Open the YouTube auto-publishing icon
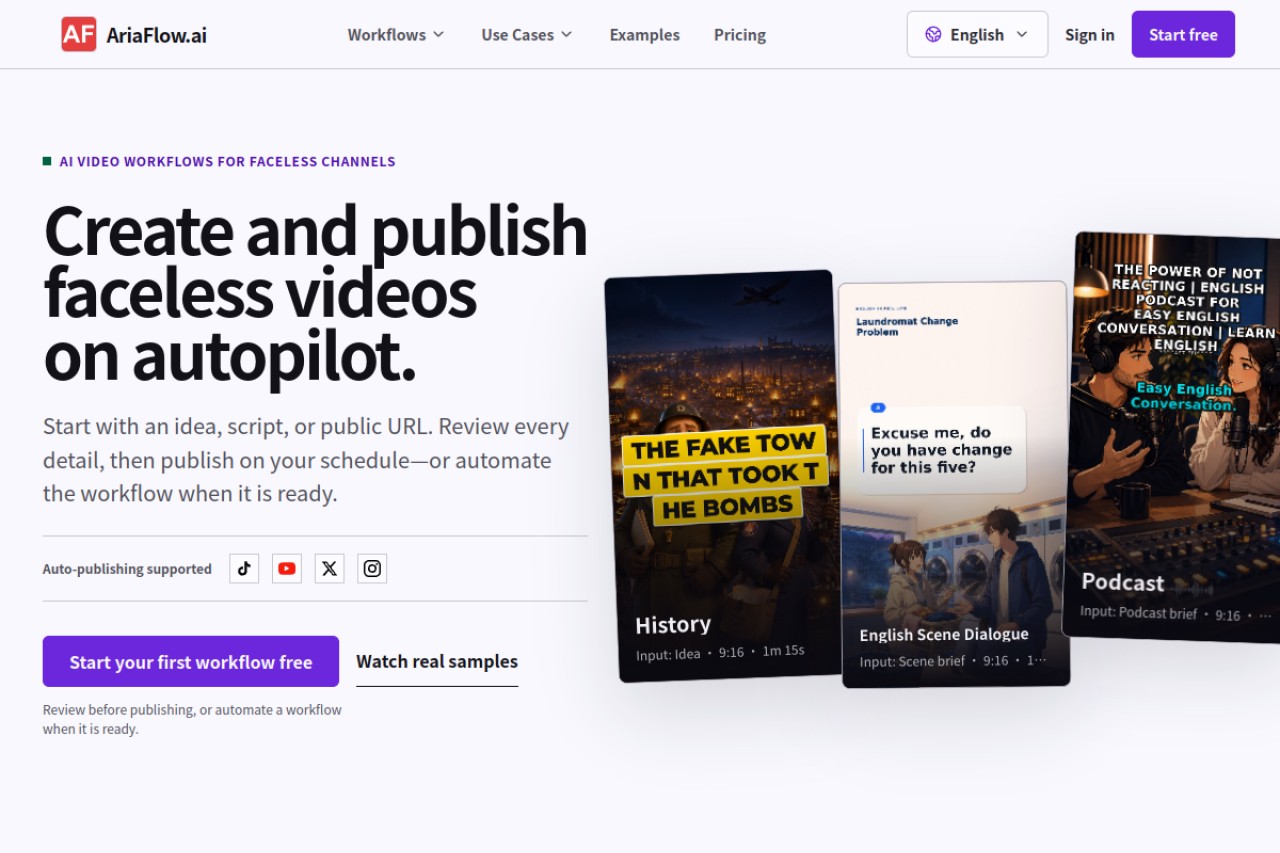 (287, 569)
